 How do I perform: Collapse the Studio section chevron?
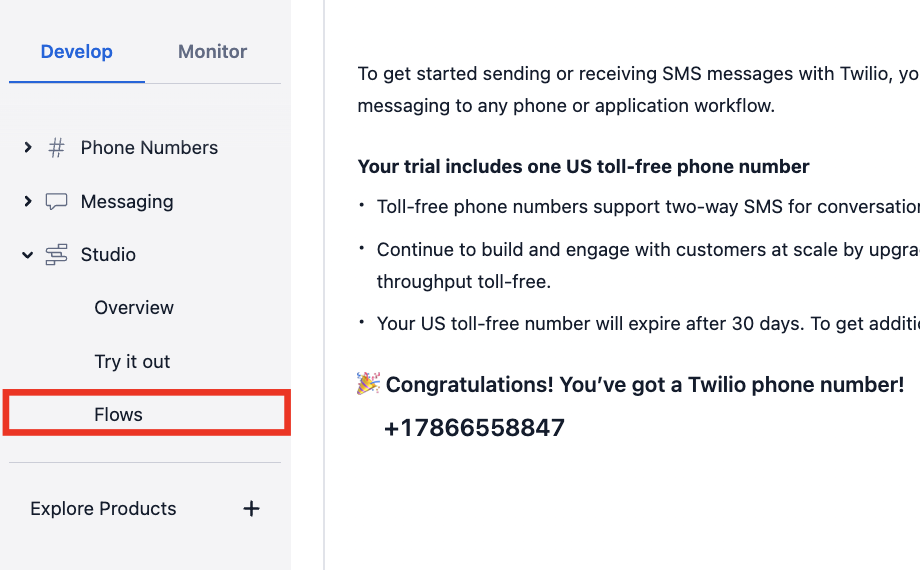[28, 255]
